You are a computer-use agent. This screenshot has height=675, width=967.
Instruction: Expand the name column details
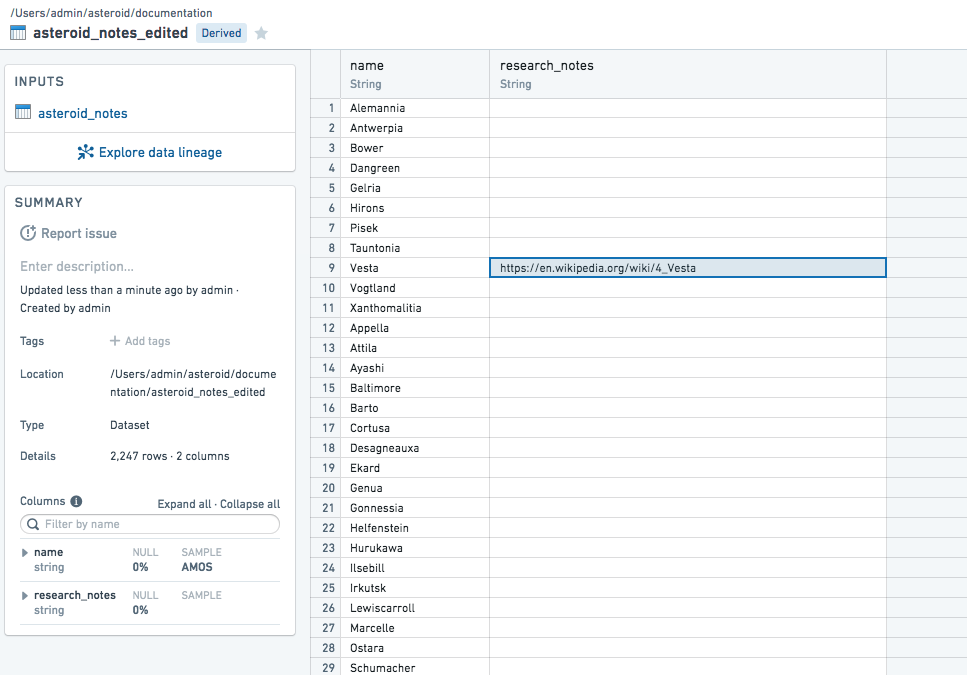[25, 553]
